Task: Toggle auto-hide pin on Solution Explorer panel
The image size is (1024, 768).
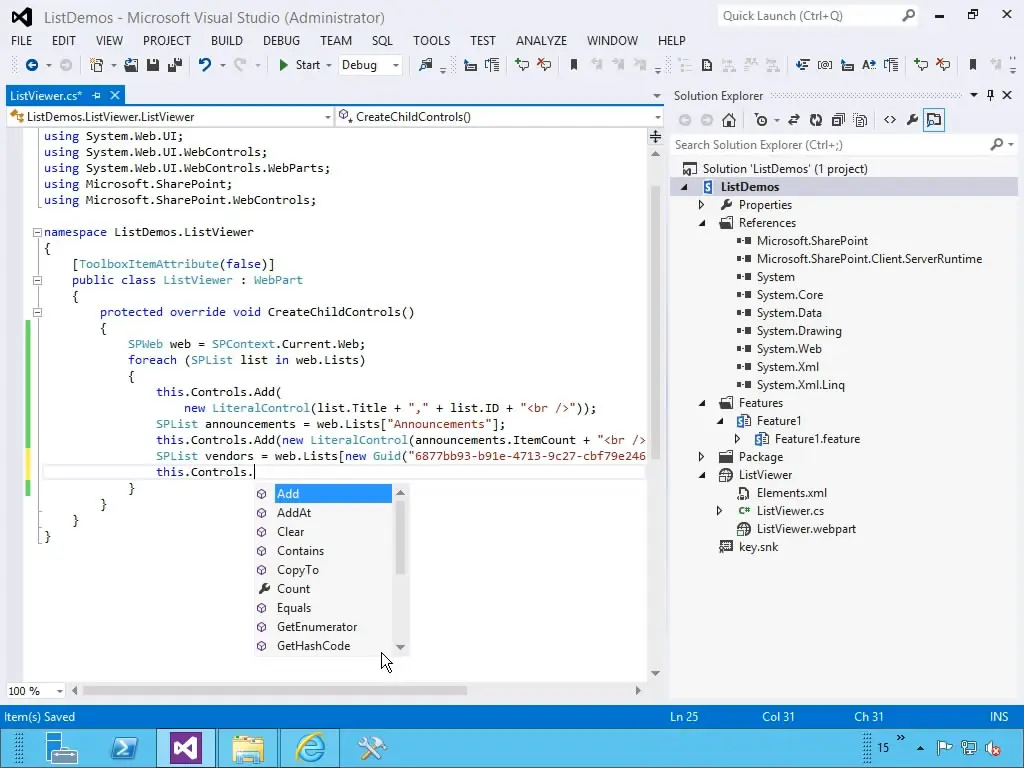Action: click(991, 95)
